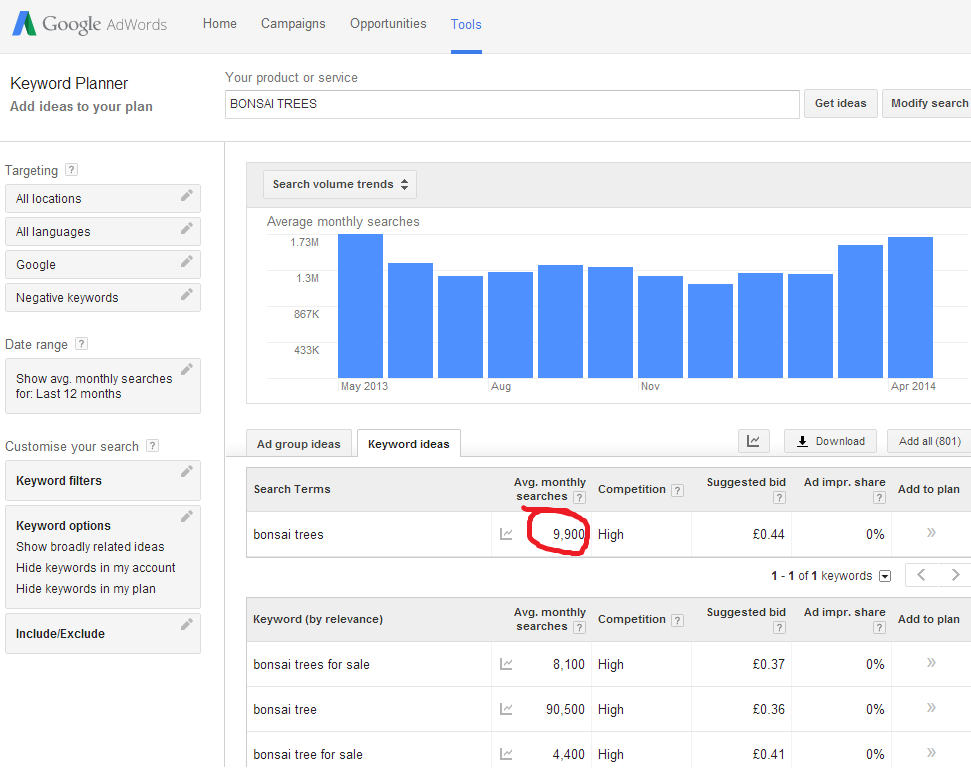Edit Keyword filters pencil icon
This screenshot has height=771, width=971.
(x=186, y=472)
